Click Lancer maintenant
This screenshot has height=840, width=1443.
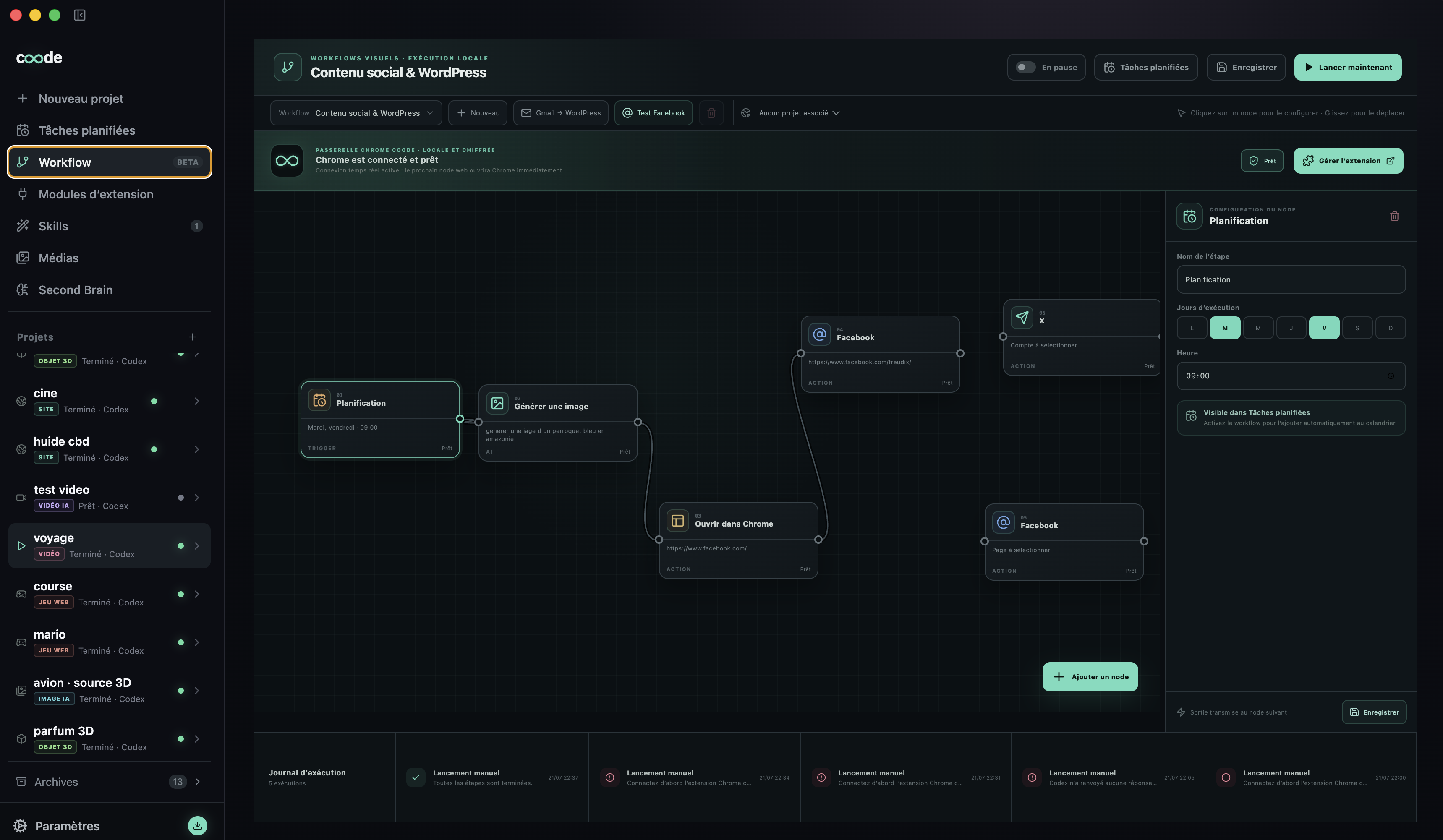tap(1348, 67)
